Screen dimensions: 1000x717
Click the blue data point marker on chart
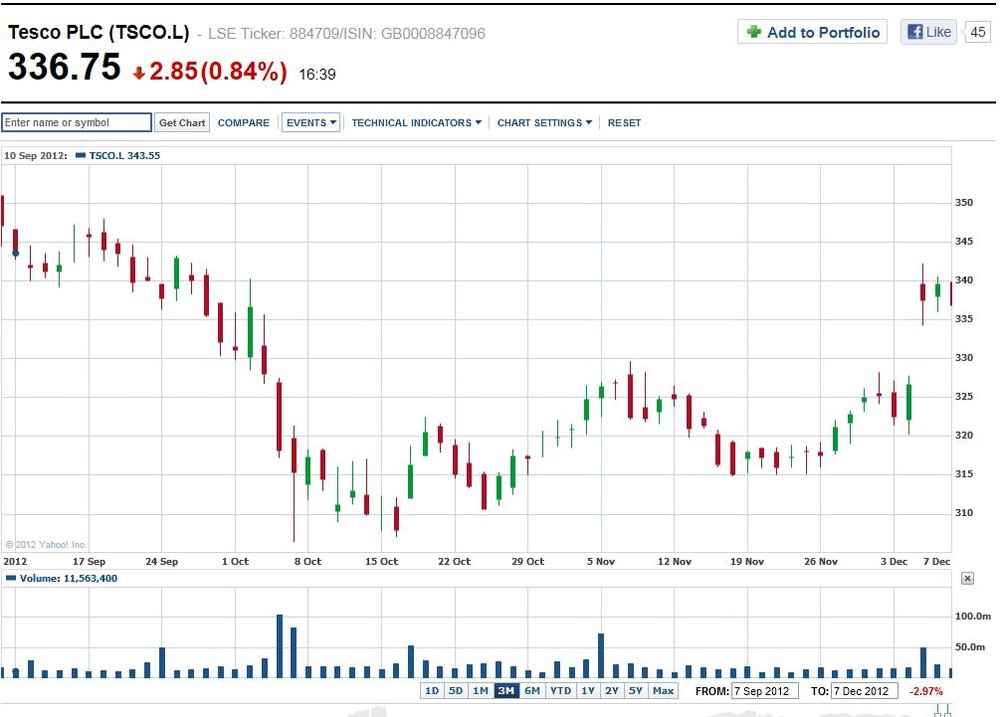coord(16,254)
